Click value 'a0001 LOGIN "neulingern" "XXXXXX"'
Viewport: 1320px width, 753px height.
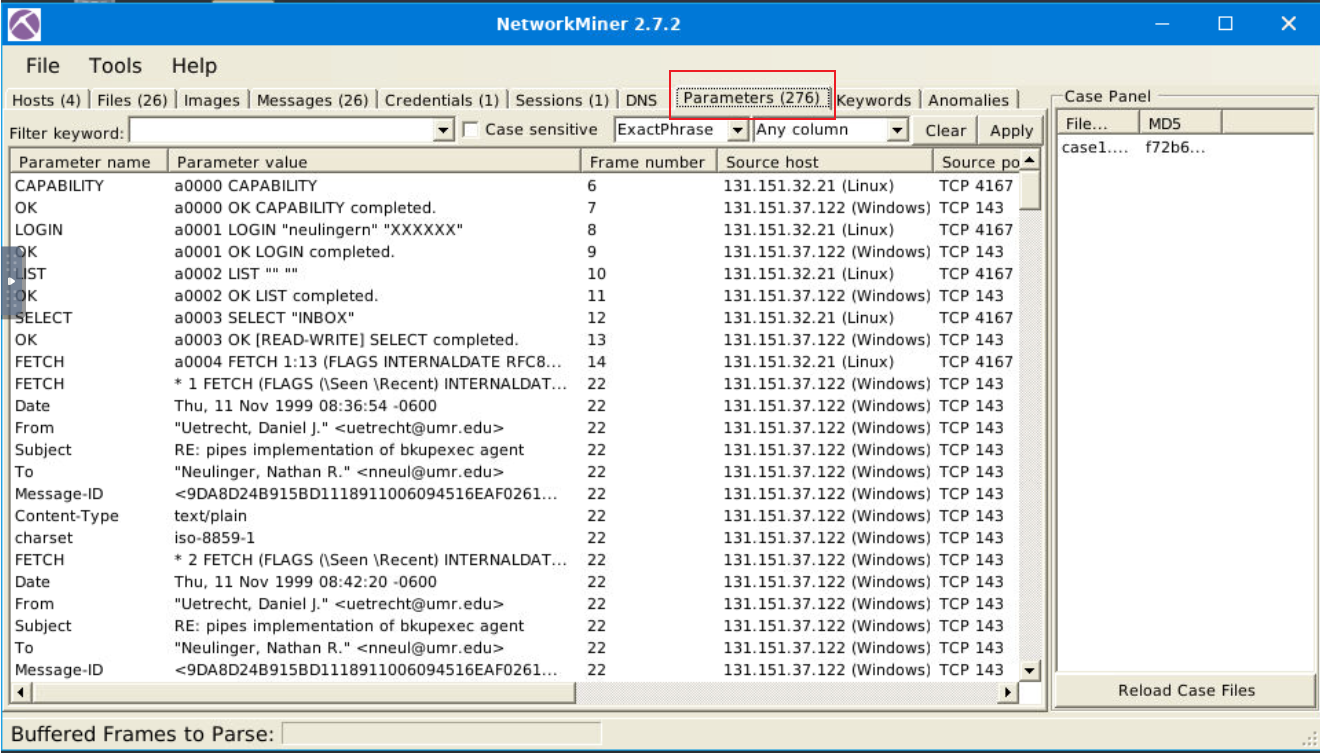[318, 230]
